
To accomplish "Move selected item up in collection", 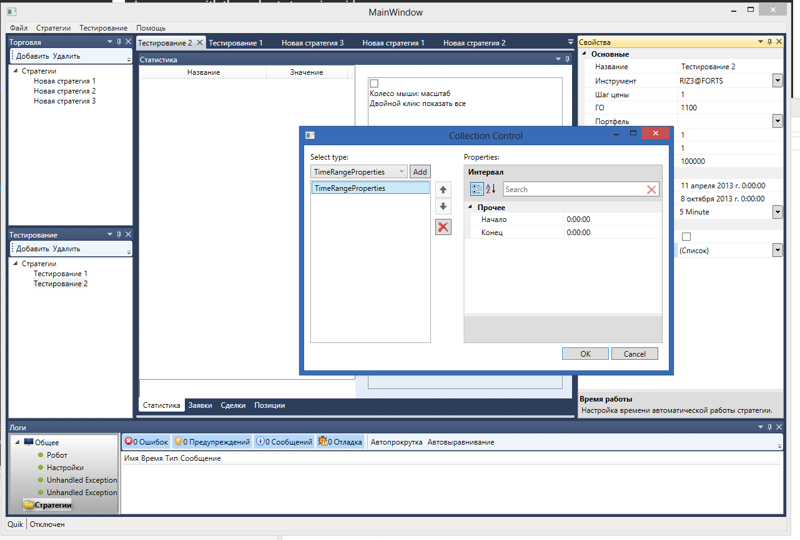I will pyautogui.click(x=443, y=190).
